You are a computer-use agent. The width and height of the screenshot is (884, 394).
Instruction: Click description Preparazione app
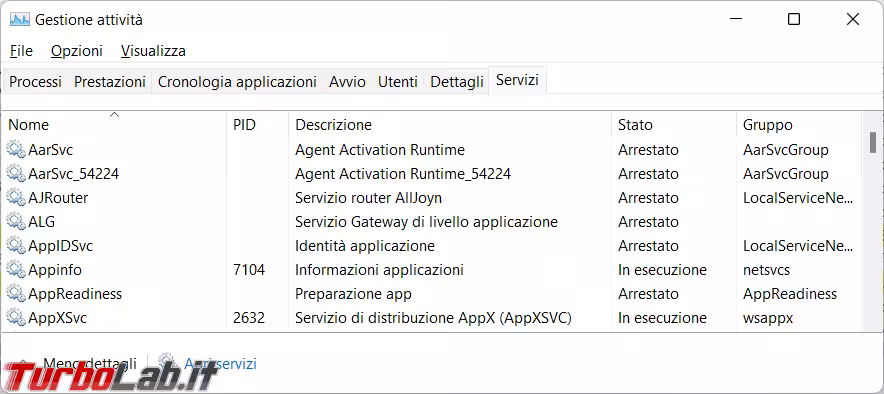click(x=353, y=294)
